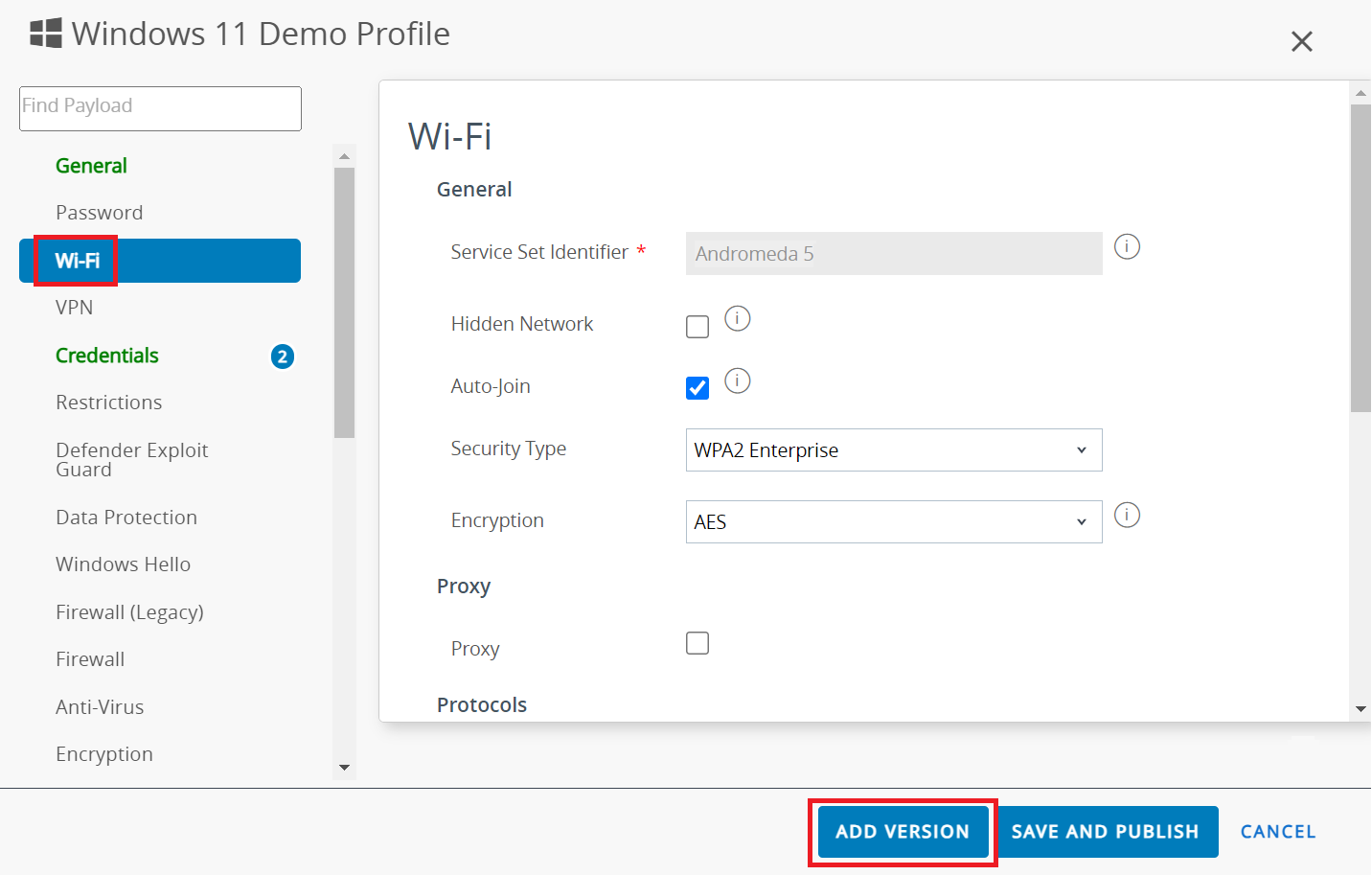Click the Wi-Fi panel scrollbar thumb
The image size is (1372, 875).
point(1361,259)
